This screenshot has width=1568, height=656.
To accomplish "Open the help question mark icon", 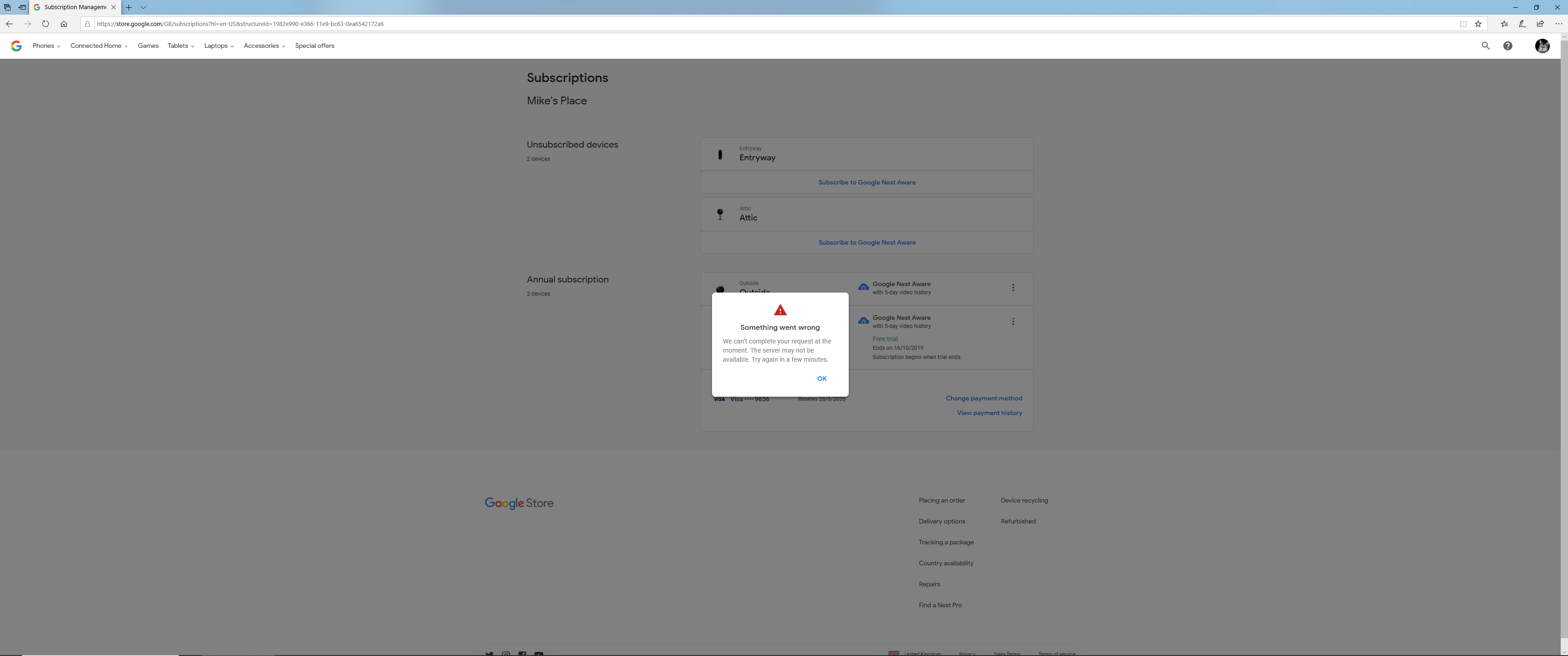I will 1508,46.
